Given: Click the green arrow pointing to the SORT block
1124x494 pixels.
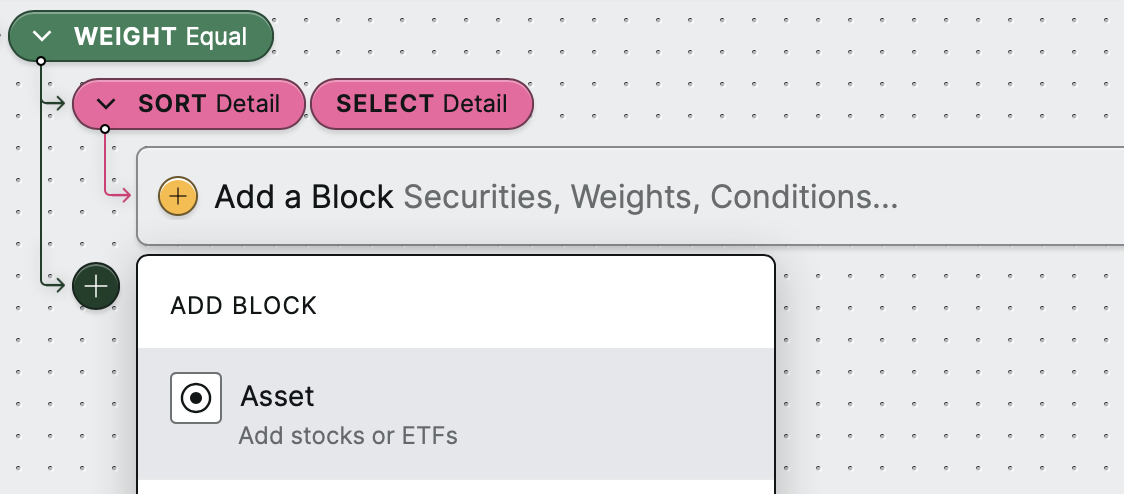Looking at the screenshot, I should click(54, 104).
